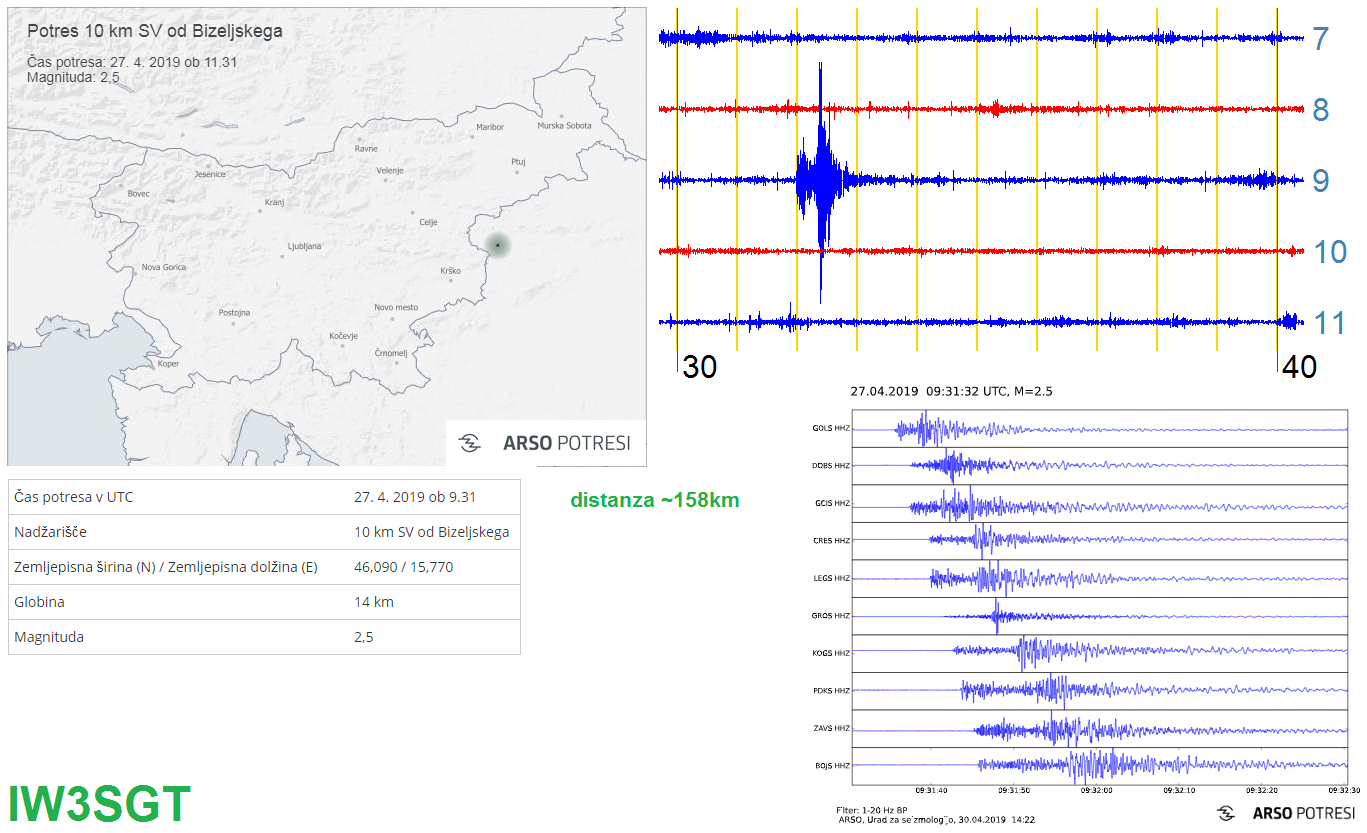Image resolution: width=1367 pixels, height=833 pixels.
Task: Click the Novo mesto label on the map
Action: (x=396, y=307)
